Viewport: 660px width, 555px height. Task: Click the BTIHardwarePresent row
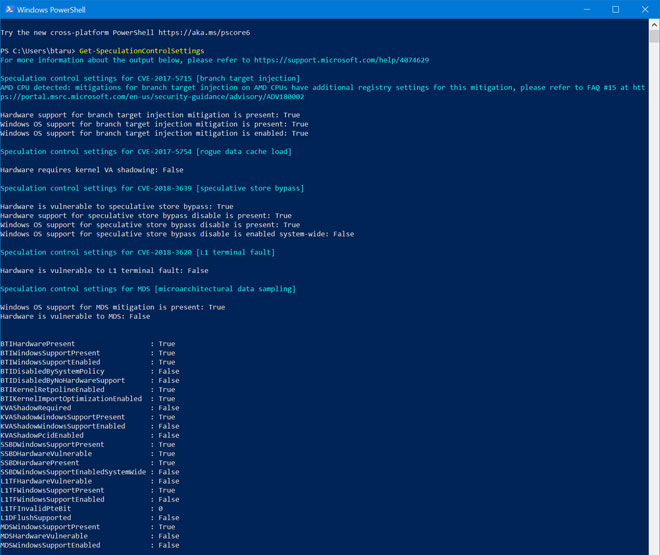coord(88,344)
